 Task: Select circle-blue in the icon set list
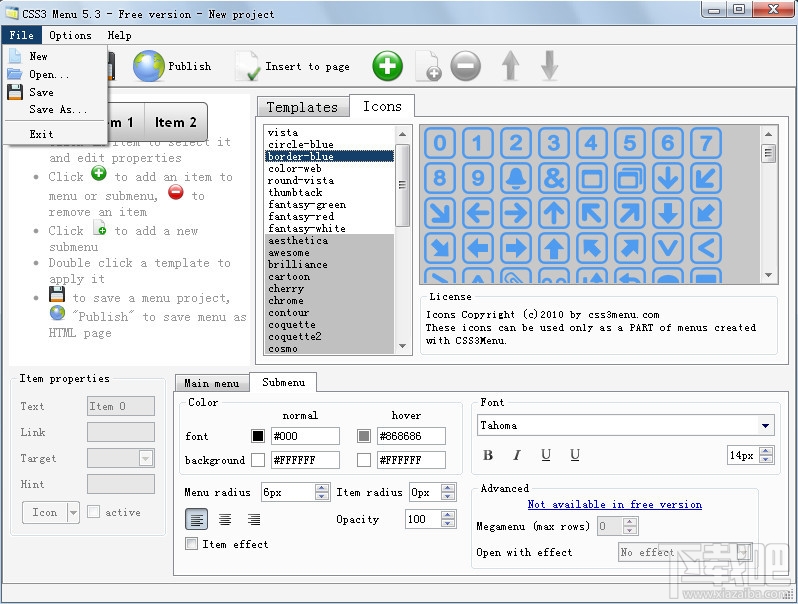[x=329, y=145]
